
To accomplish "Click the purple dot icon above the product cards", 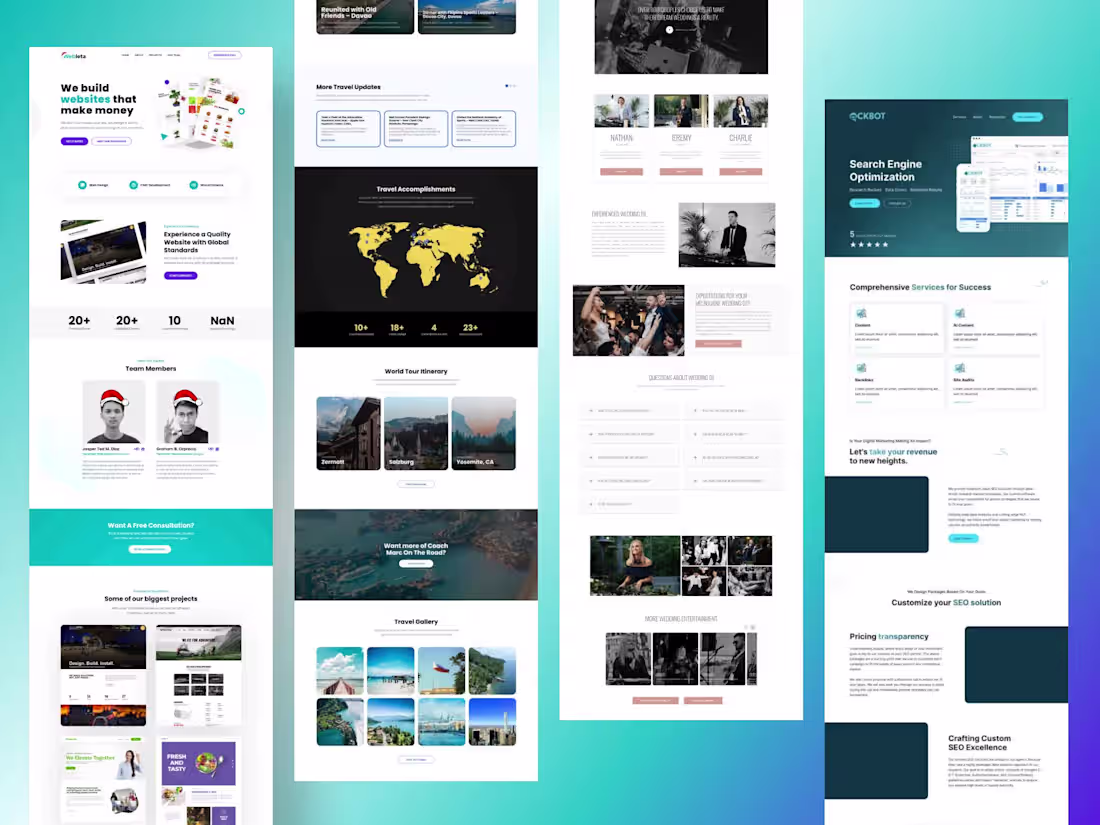I will (167, 82).
